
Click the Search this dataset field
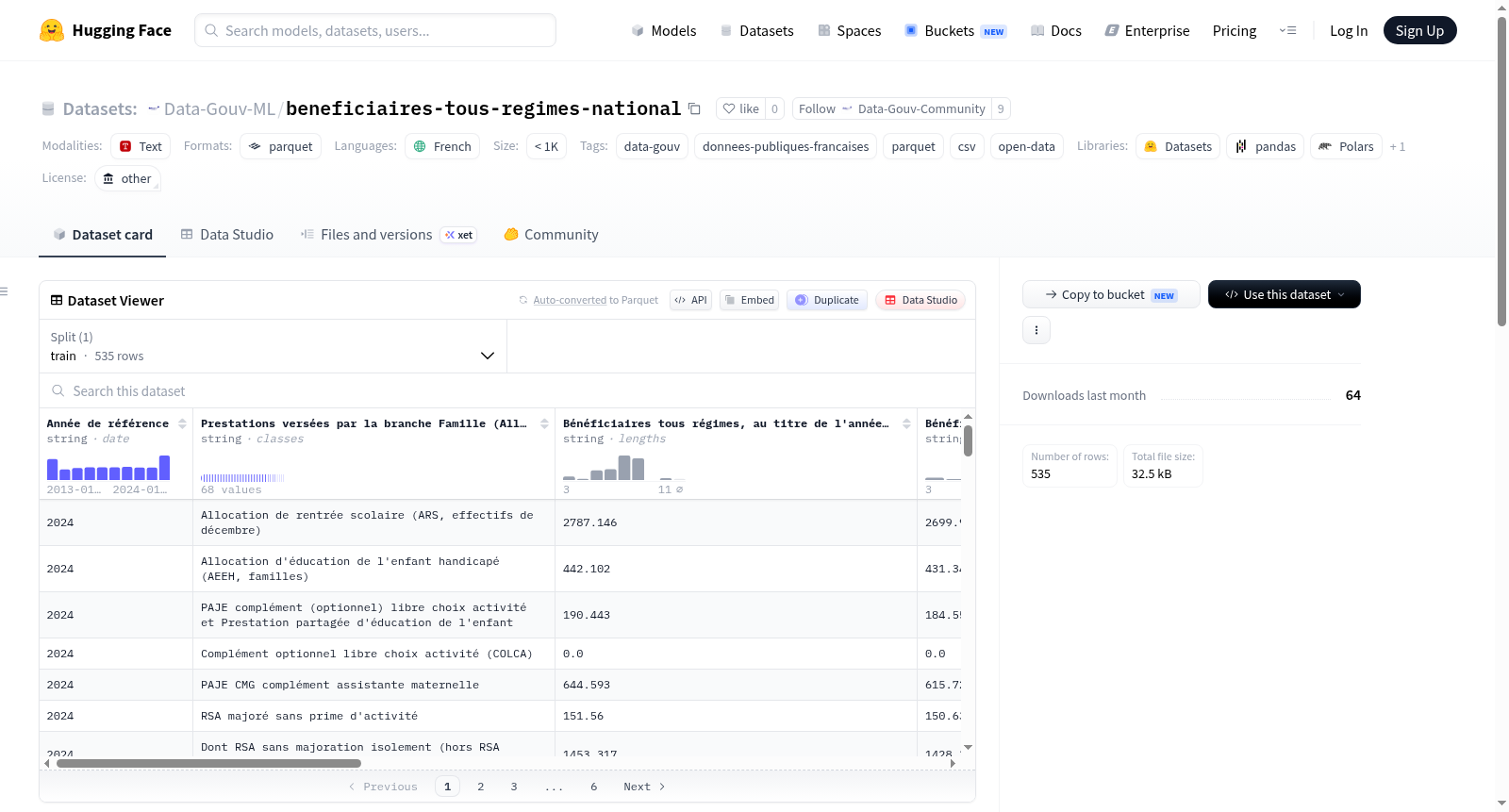pyautogui.click(x=507, y=390)
